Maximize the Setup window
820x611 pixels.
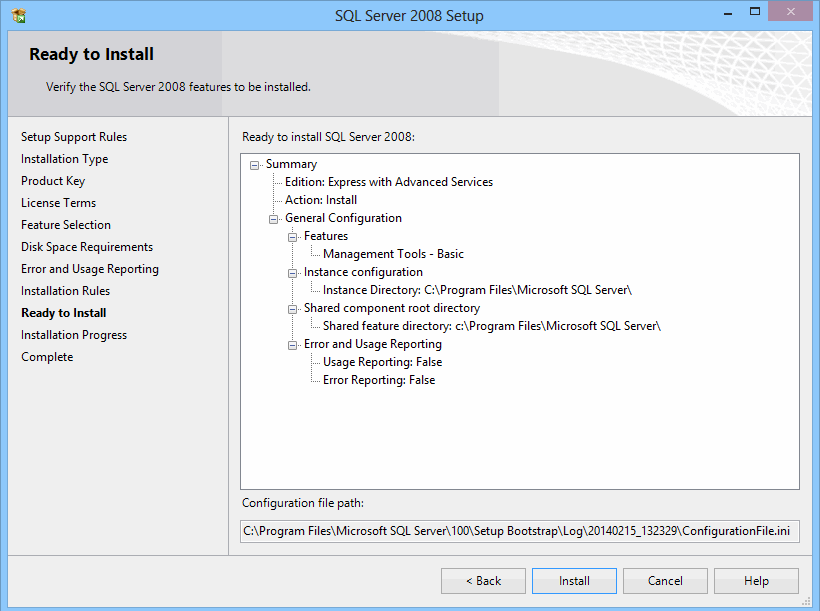click(x=755, y=12)
